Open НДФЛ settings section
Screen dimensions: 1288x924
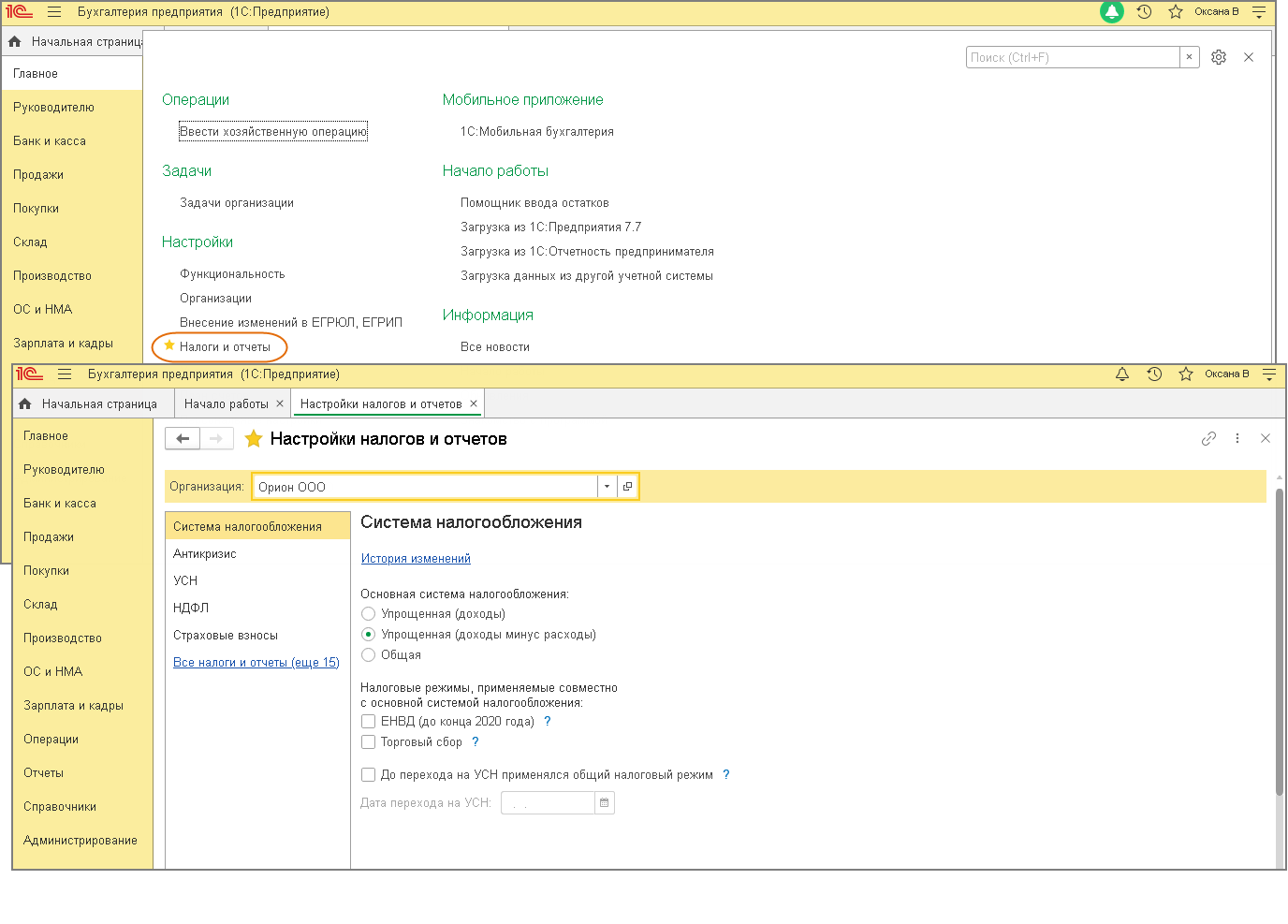257,609
